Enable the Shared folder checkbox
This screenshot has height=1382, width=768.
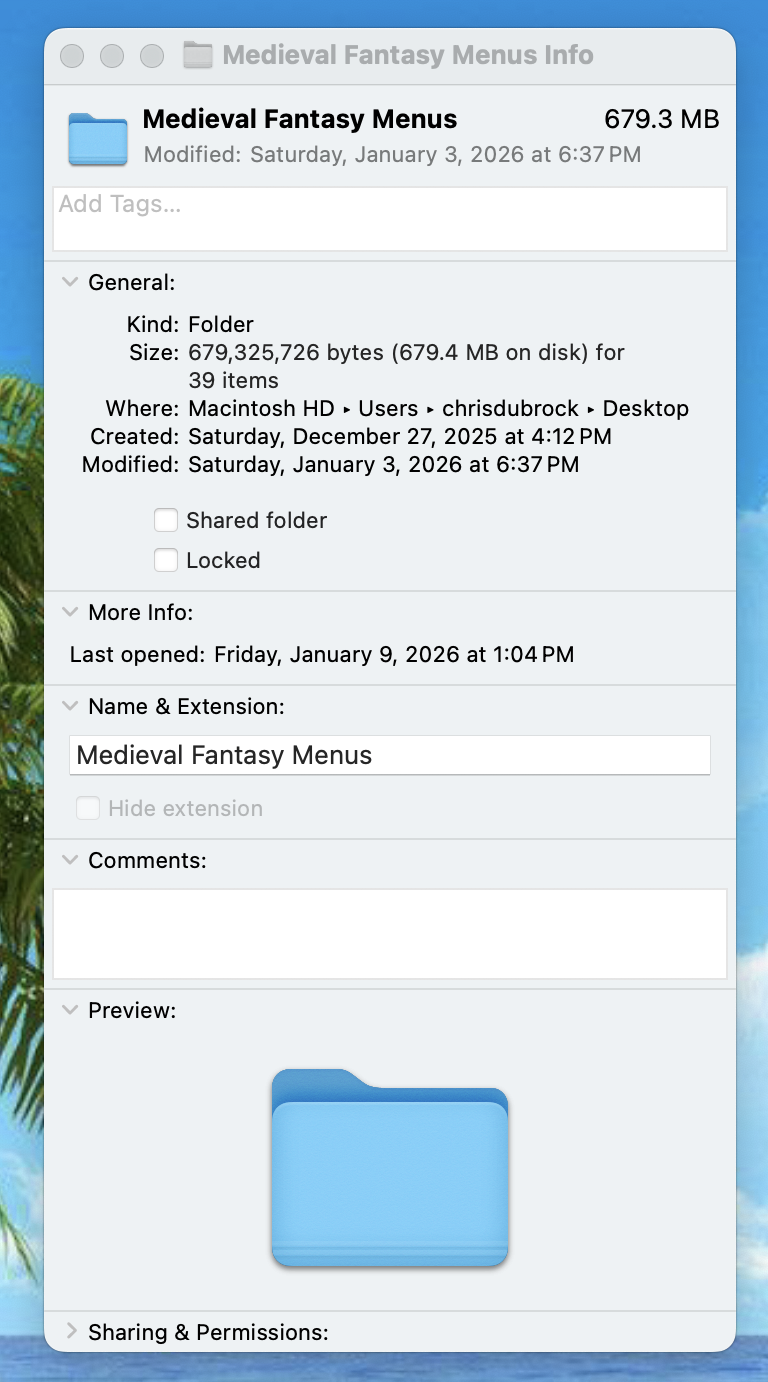click(x=166, y=520)
